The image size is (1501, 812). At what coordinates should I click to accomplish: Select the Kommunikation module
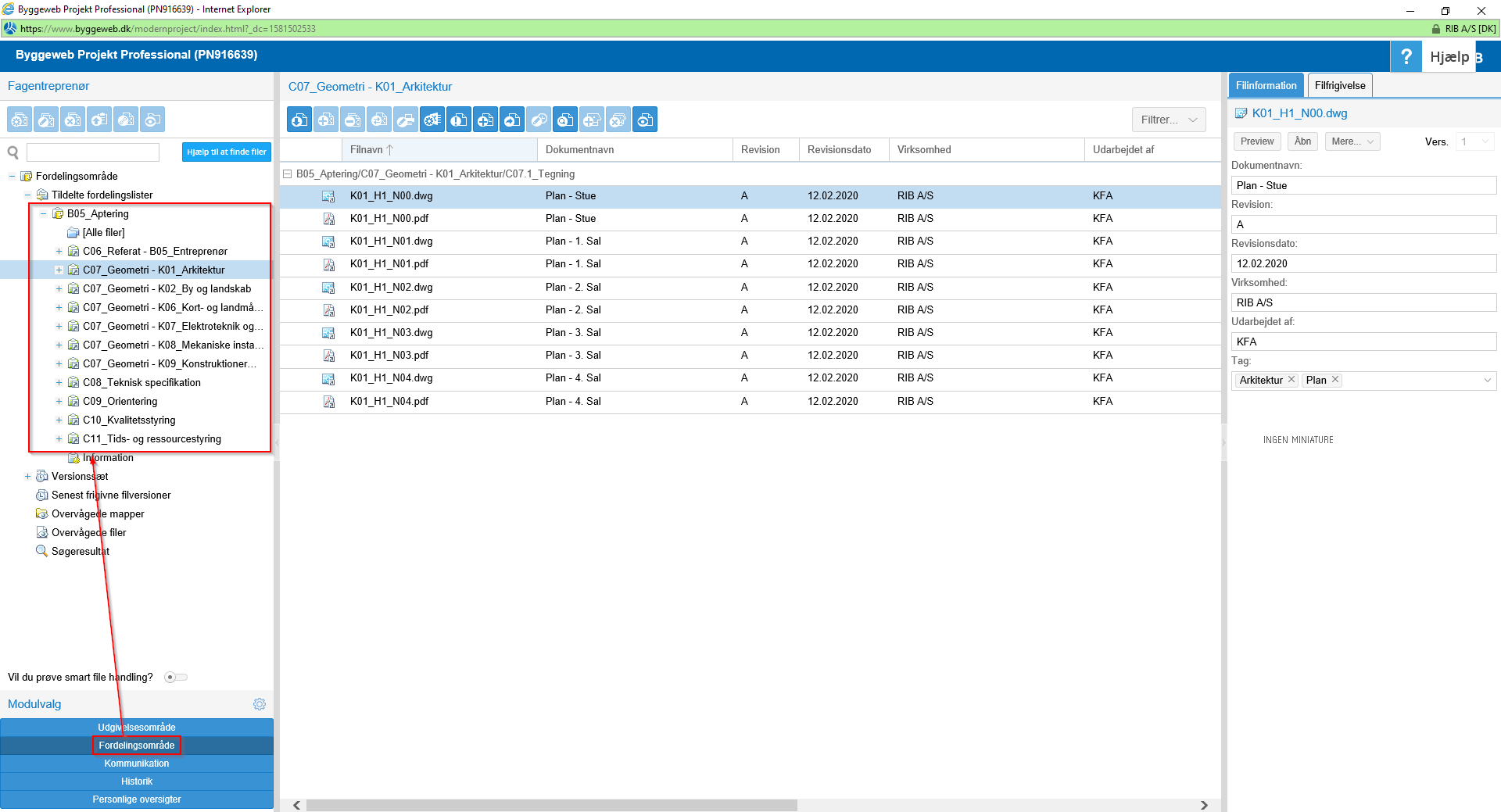[137, 764]
